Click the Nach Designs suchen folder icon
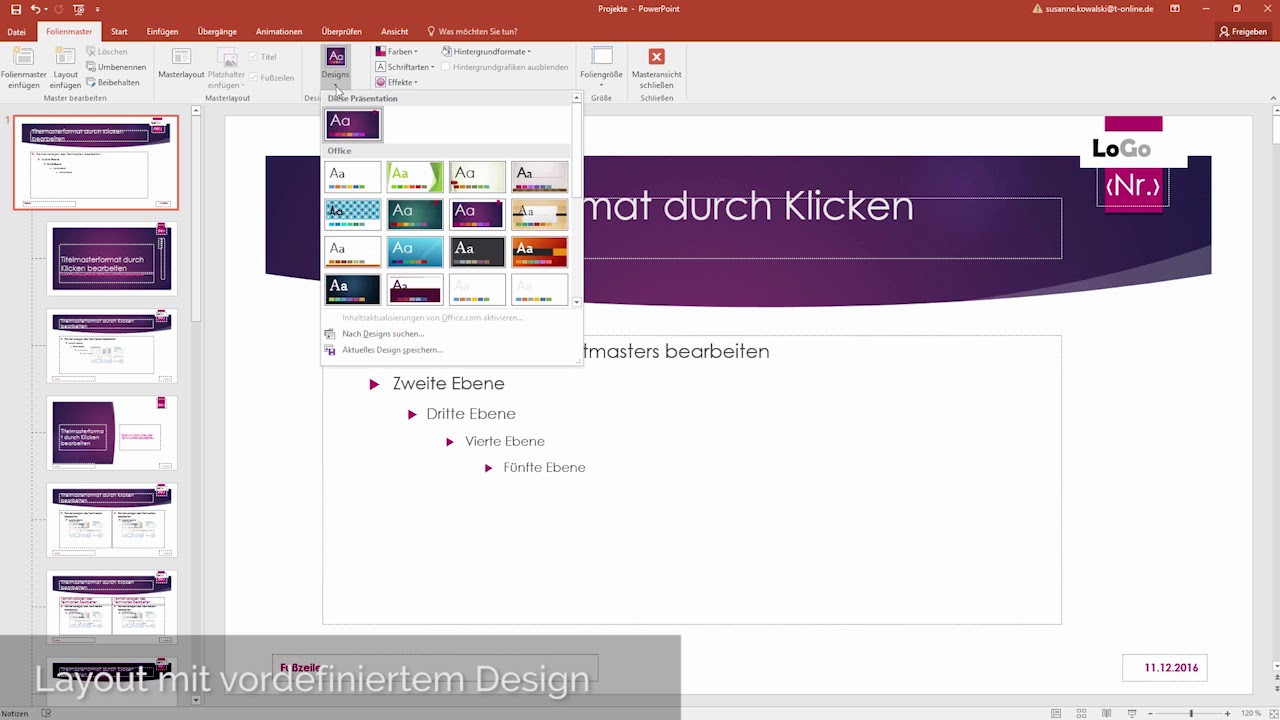This screenshot has width=1280, height=720. (330, 334)
